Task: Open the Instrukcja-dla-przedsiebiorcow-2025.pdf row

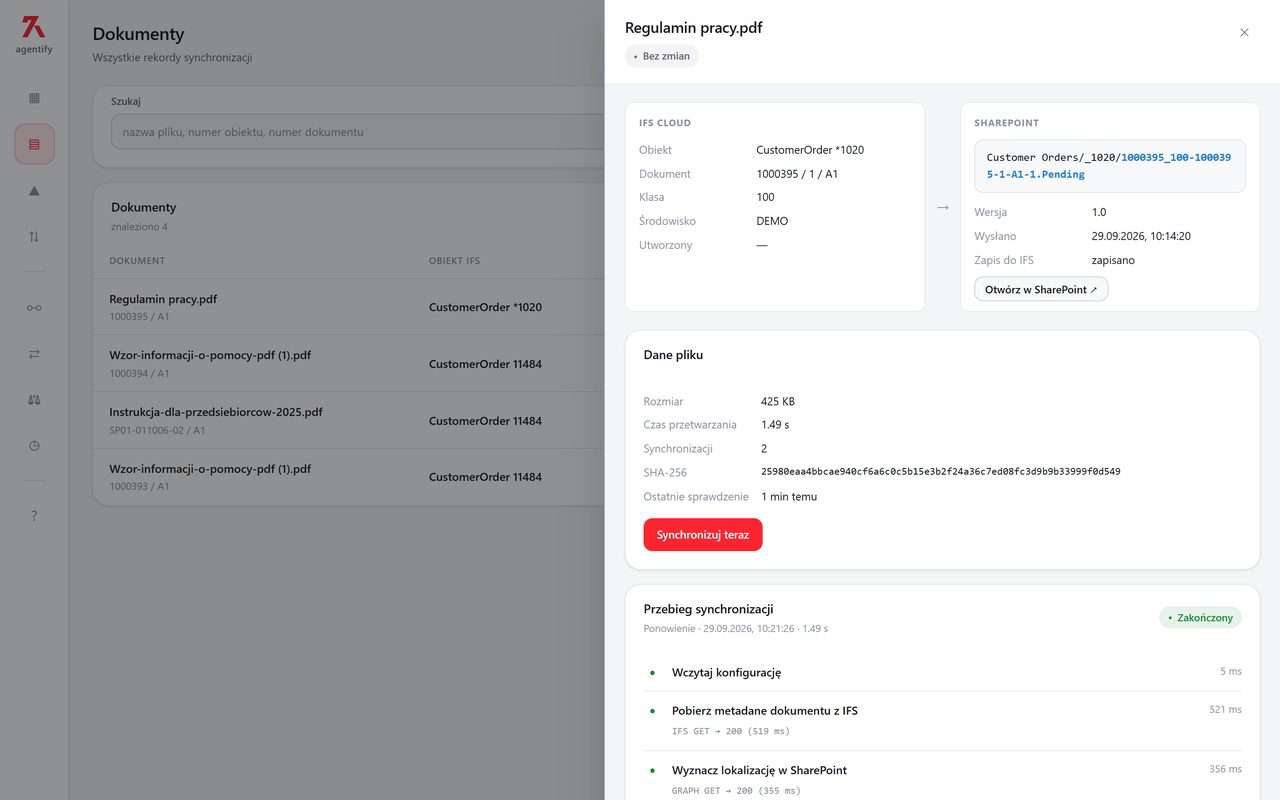Action: coord(349,420)
